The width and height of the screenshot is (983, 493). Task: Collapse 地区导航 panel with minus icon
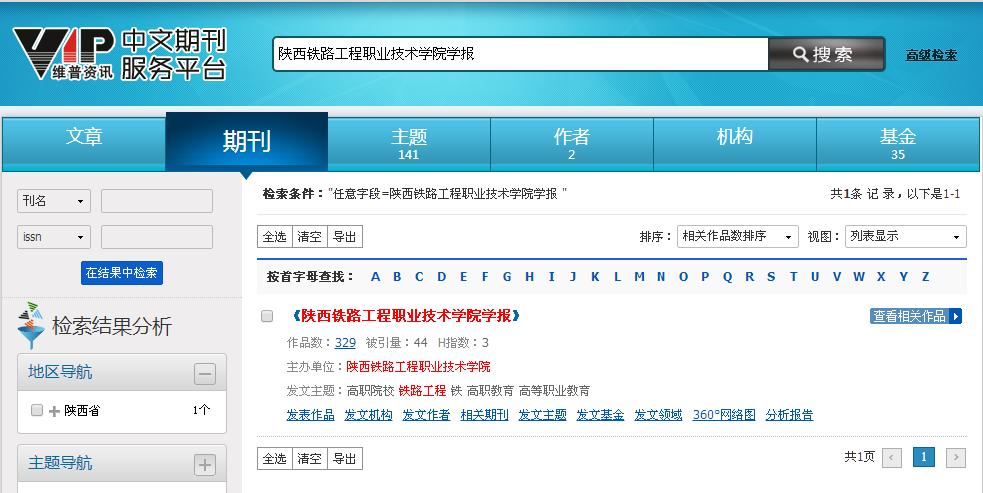(x=205, y=374)
